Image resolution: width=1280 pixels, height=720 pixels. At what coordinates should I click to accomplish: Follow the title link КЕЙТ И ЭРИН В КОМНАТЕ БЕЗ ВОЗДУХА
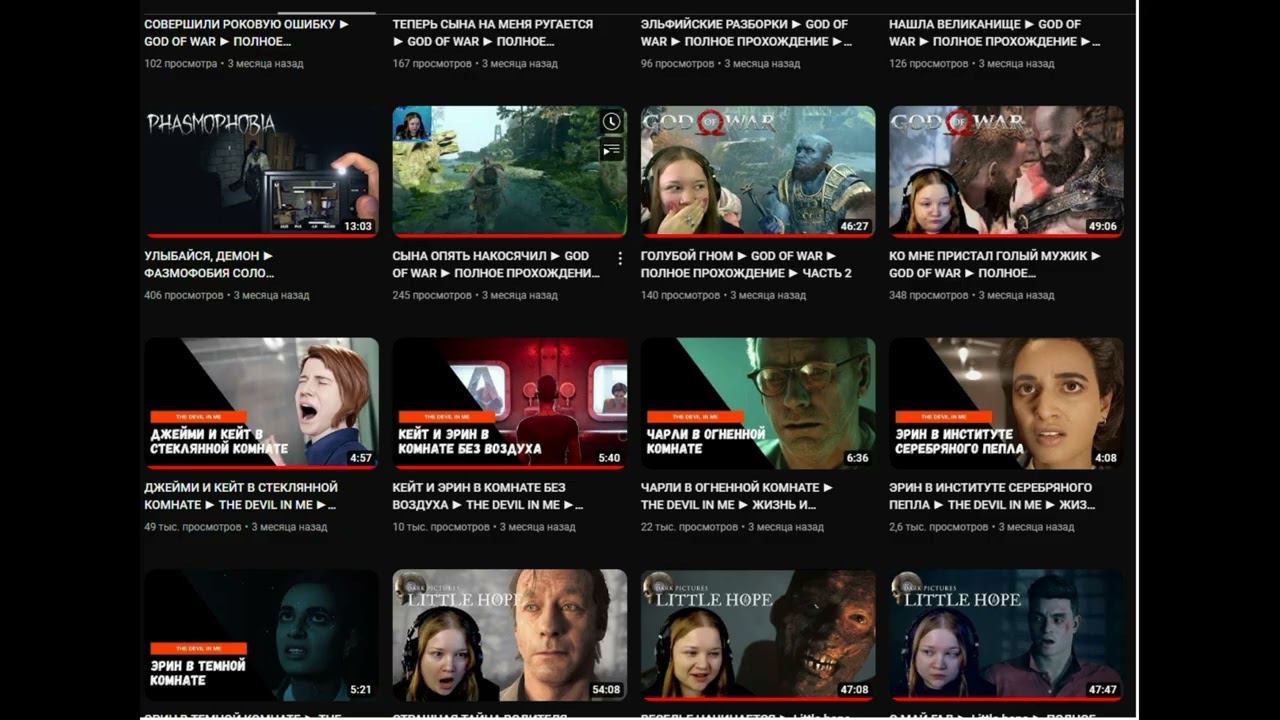pyautogui.click(x=488, y=496)
